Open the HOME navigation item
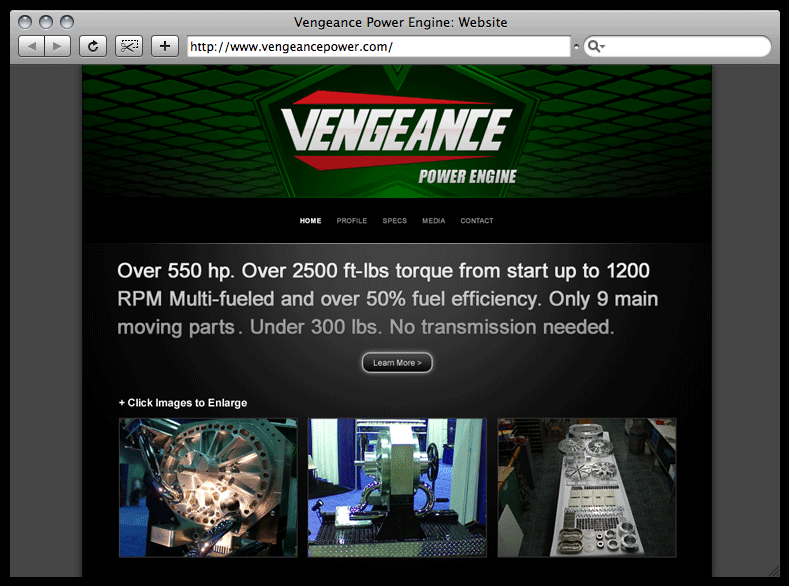This screenshot has height=586, width=789. [310, 220]
